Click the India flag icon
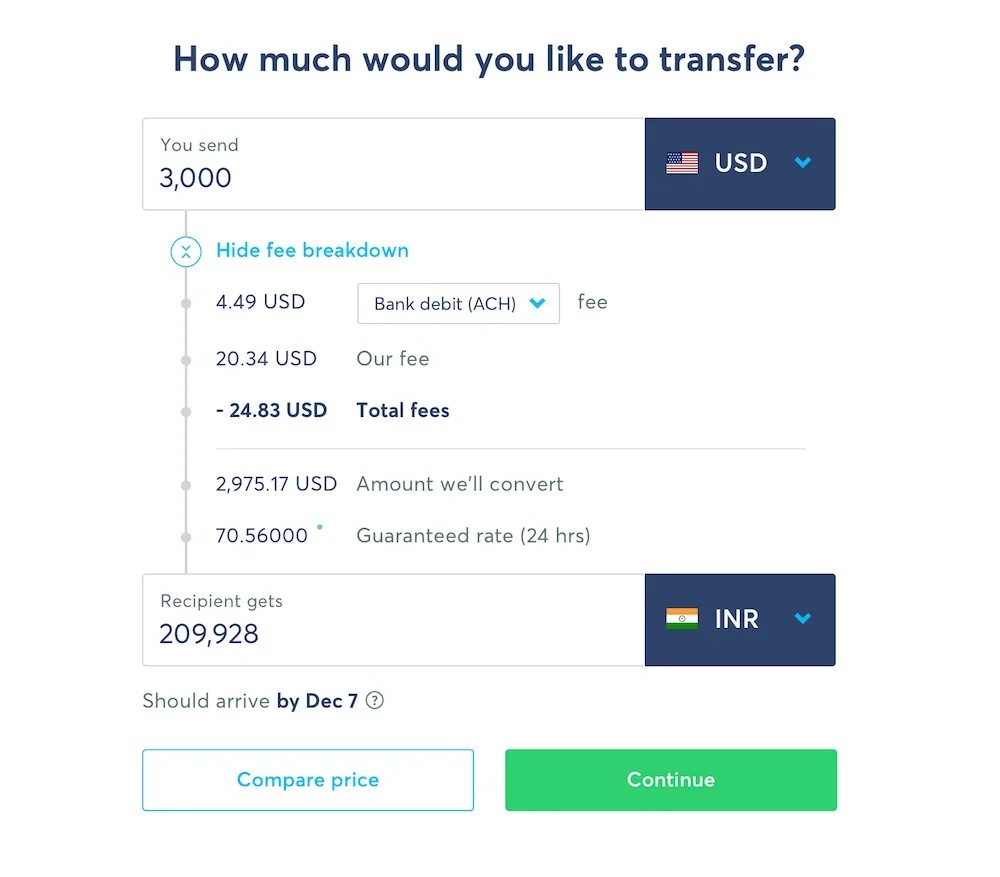Viewport: 1000px width, 877px height. click(x=682, y=619)
